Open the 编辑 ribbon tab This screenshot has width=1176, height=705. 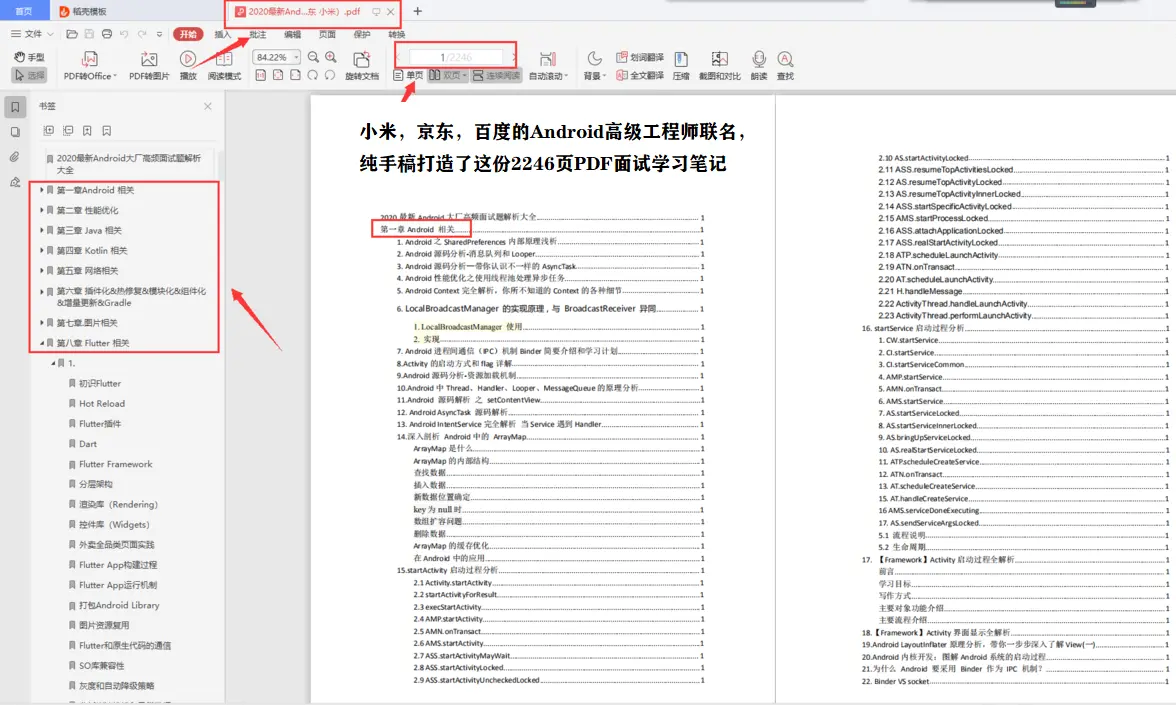292,34
